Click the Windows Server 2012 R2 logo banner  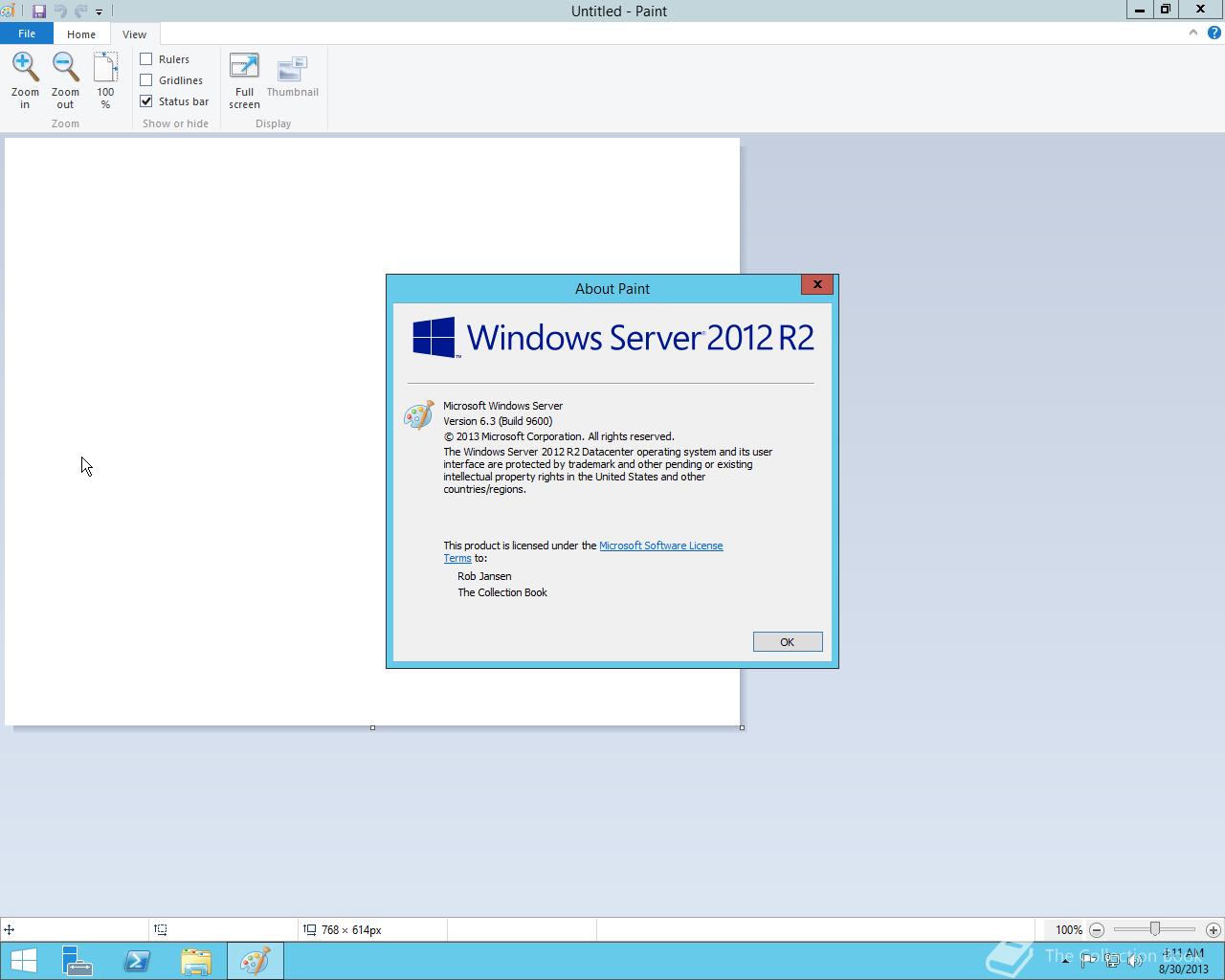tap(612, 338)
